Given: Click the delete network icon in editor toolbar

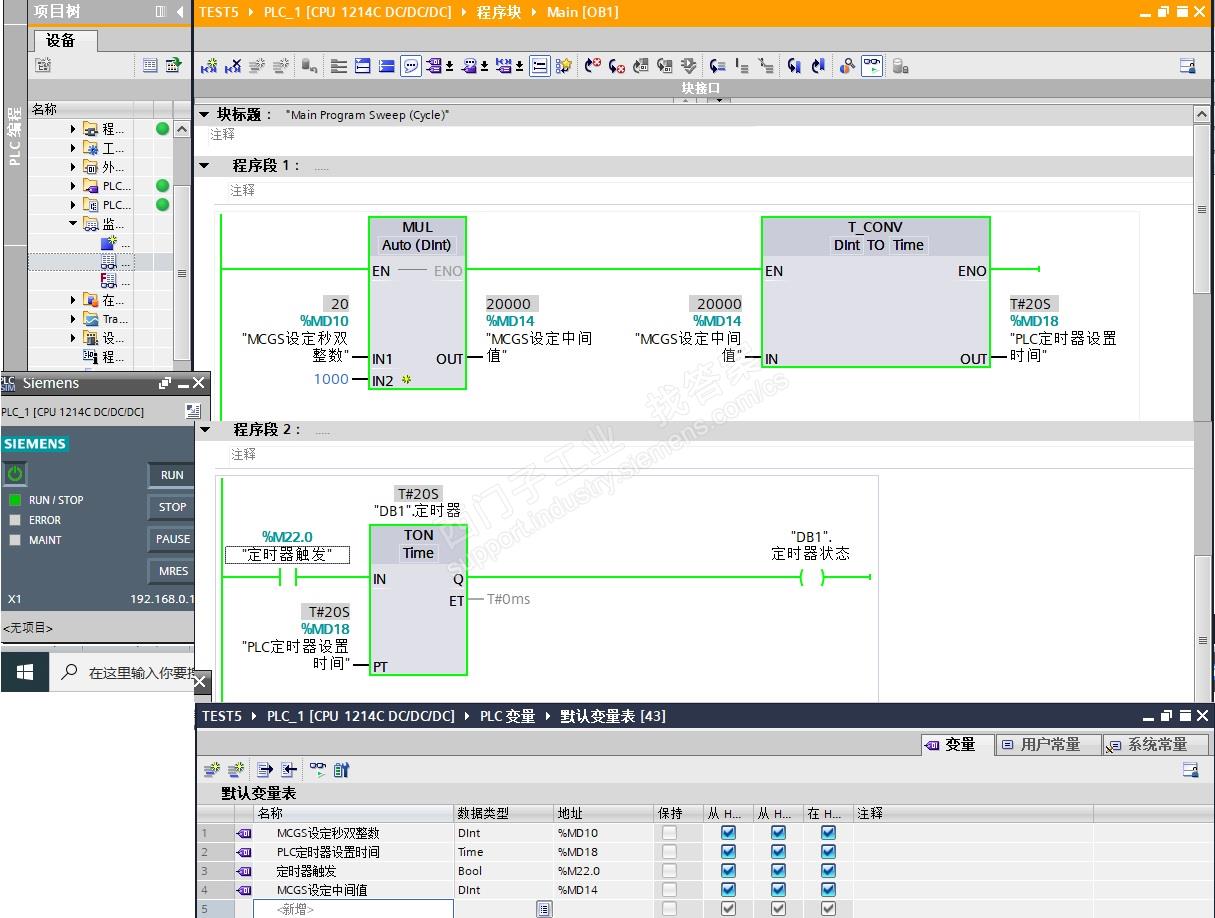Looking at the screenshot, I should coord(233,66).
